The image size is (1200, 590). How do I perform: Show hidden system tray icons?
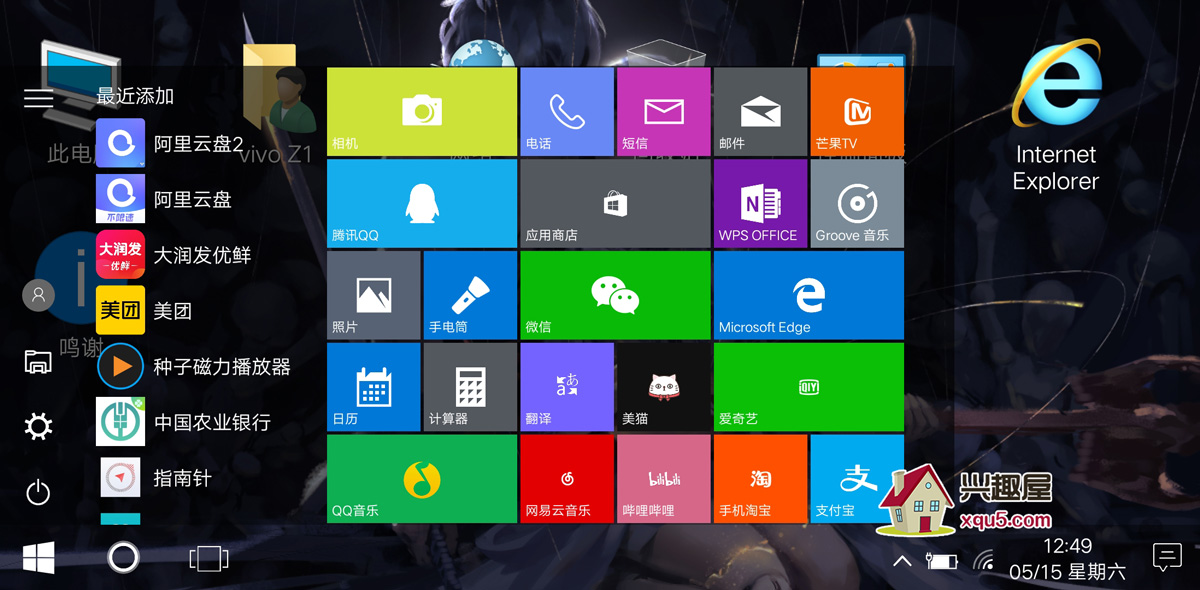click(x=901, y=561)
